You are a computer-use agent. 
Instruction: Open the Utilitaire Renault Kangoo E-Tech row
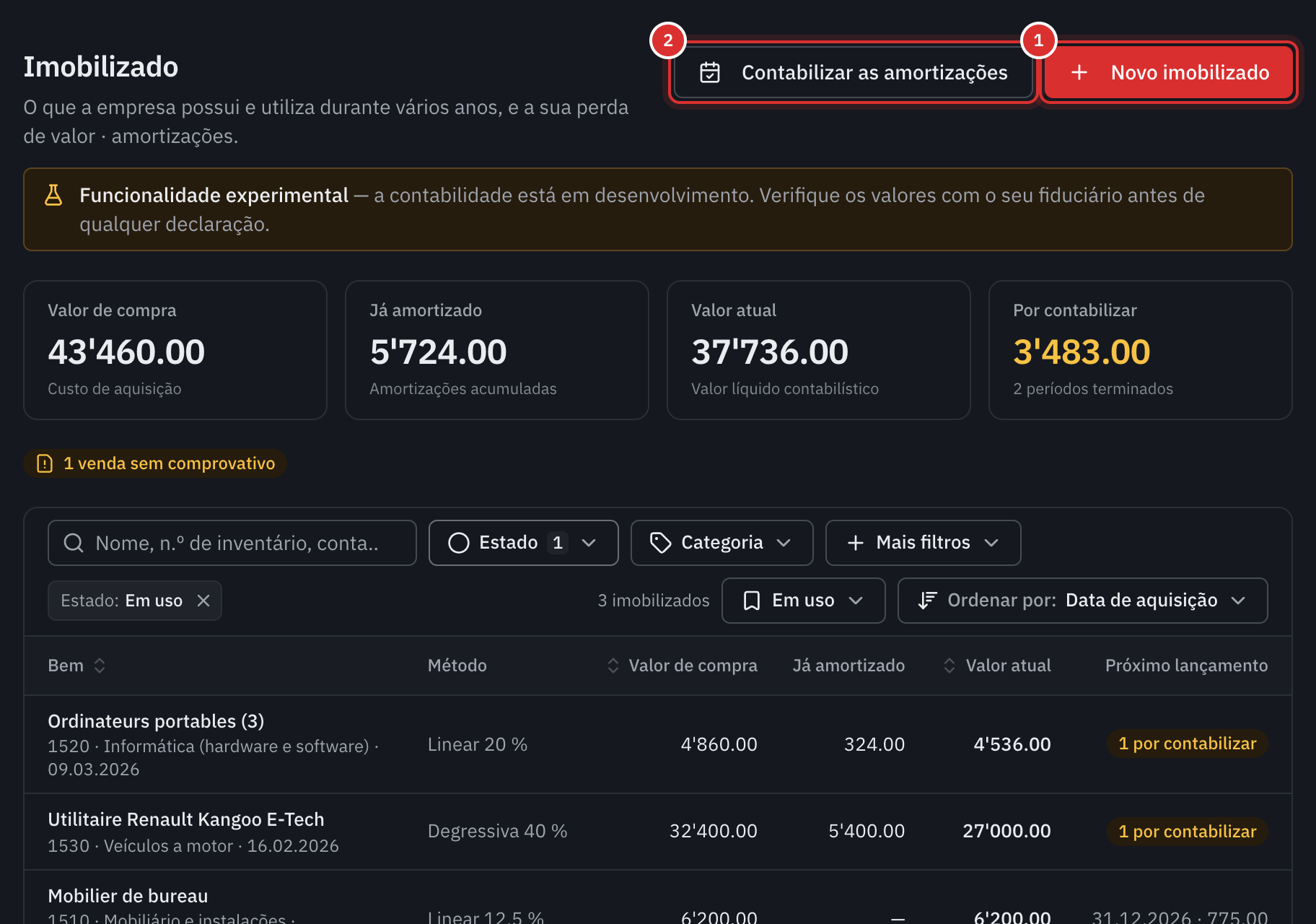(658, 832)
